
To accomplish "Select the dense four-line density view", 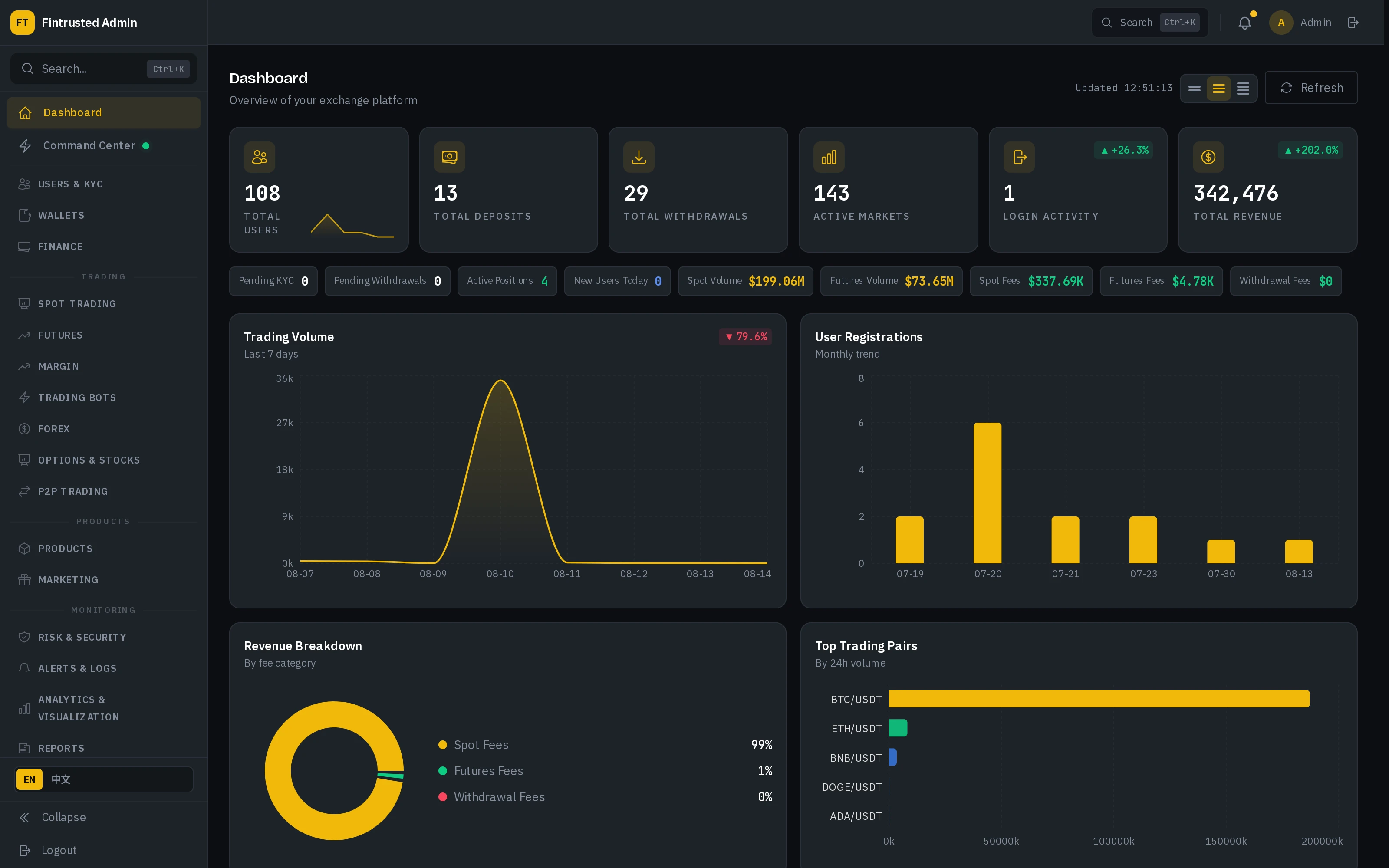I will pyautogui.click(x=1243, y=89).
